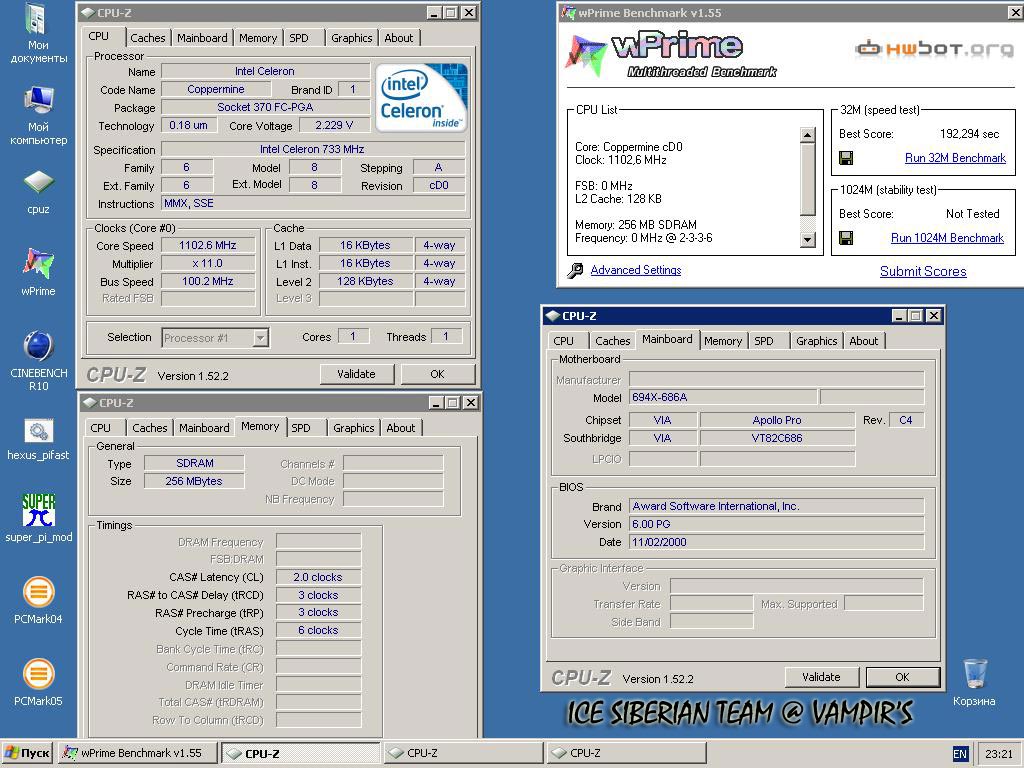Click OK in the top CPU-Z window

click(x=438, y=374)
